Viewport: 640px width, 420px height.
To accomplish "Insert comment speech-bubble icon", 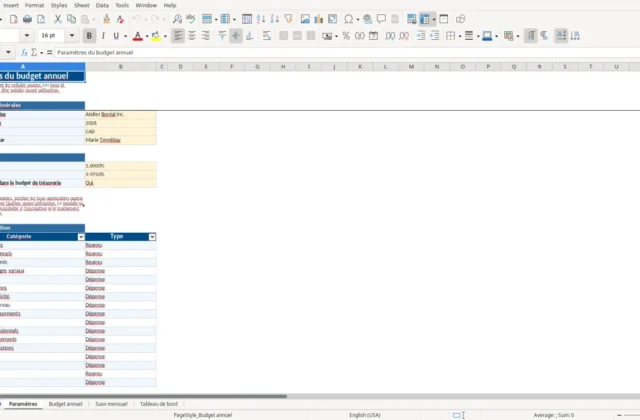I will tap(381, 19).
